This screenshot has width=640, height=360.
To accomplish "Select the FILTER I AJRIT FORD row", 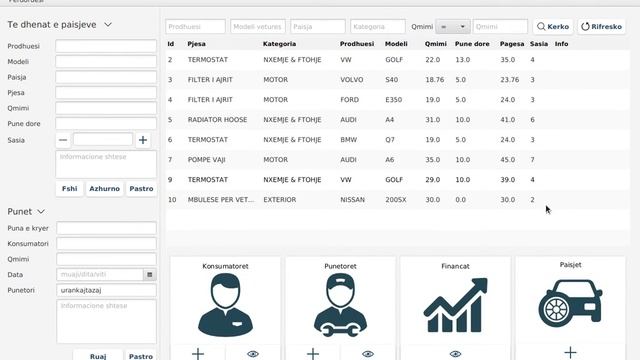I will pos(398,100).
